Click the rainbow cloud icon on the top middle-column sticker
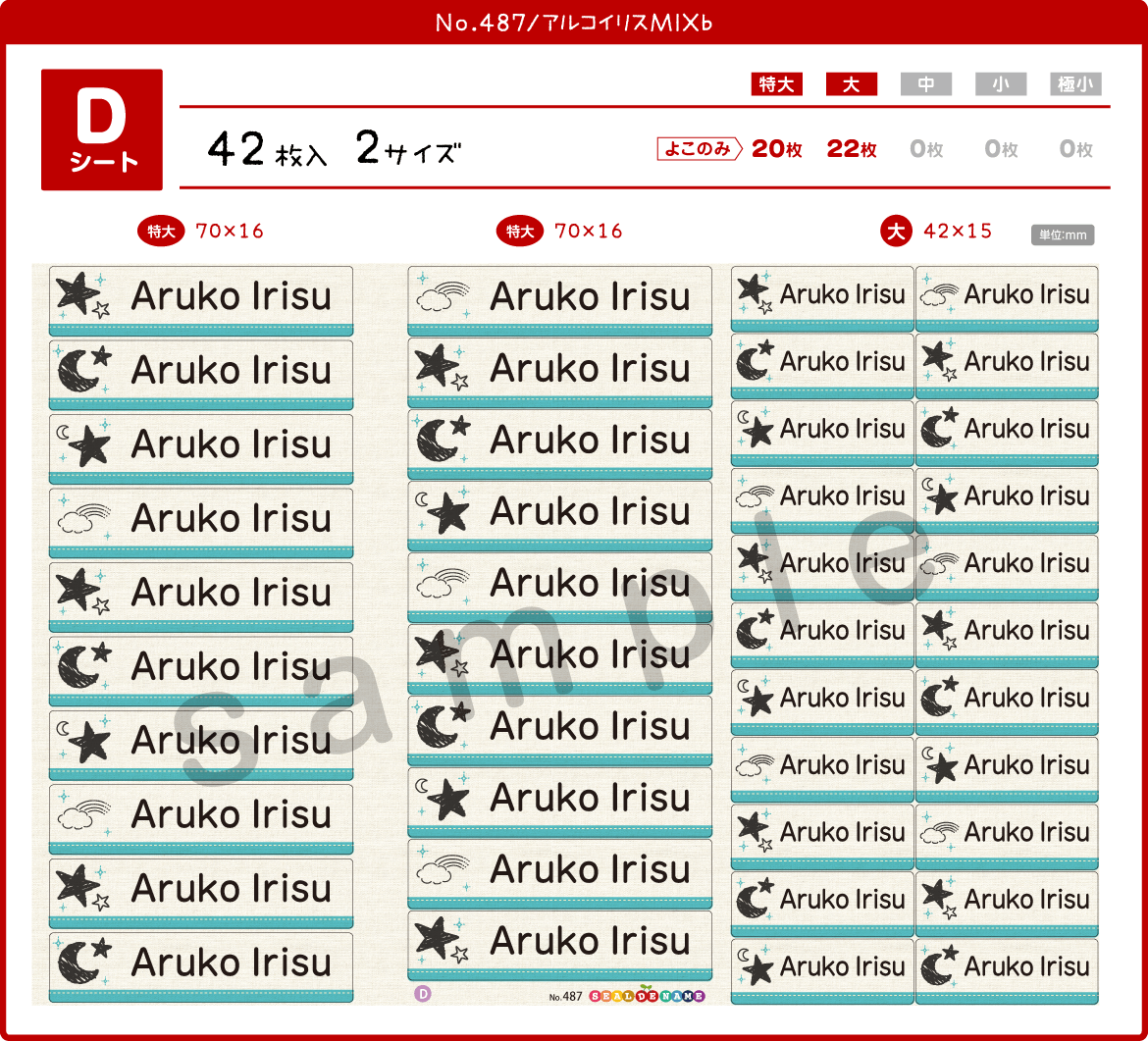The image size is (1148, 1041). point(443,296)
